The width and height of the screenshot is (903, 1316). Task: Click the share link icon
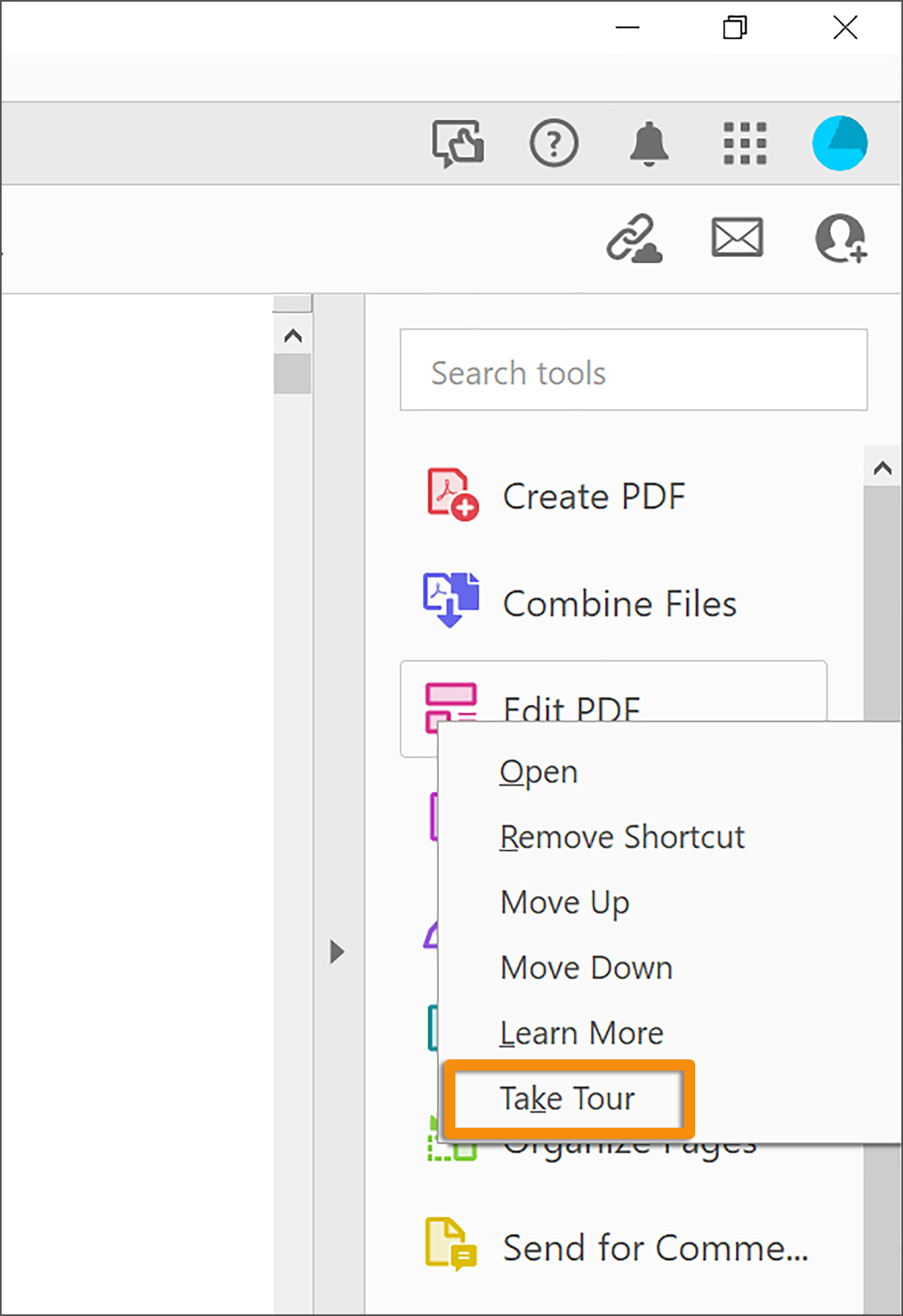pos(635,238)
